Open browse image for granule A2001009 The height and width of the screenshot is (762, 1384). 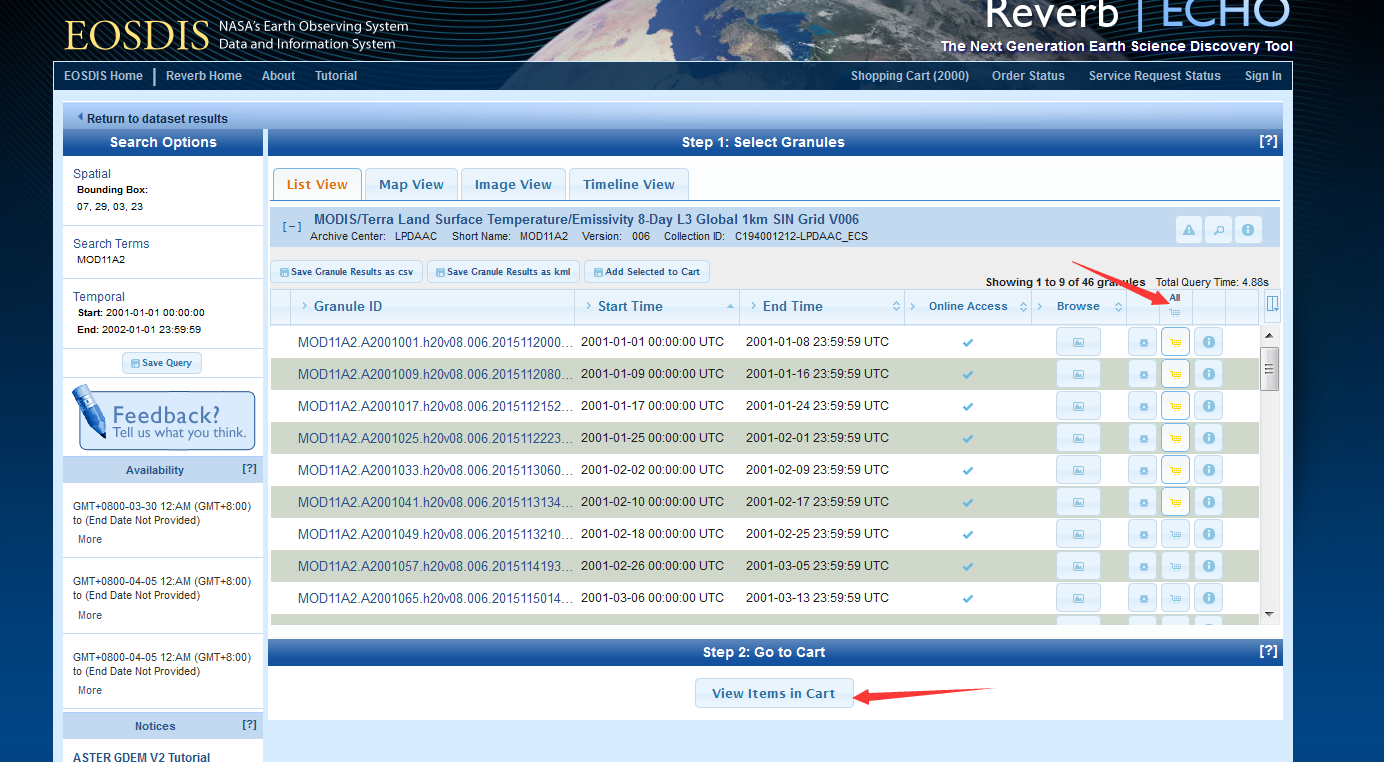pyautogui.click(x=1078, y=374)
